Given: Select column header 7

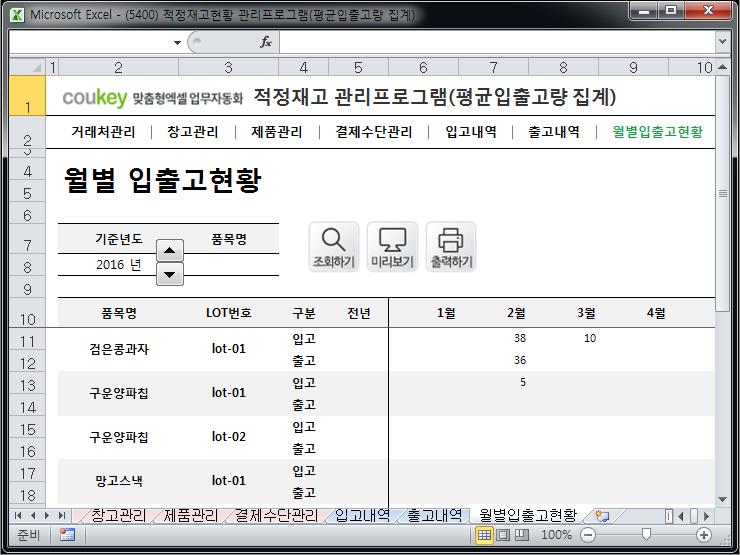Looking at the screenshot, I should click(x=493, y=67).
